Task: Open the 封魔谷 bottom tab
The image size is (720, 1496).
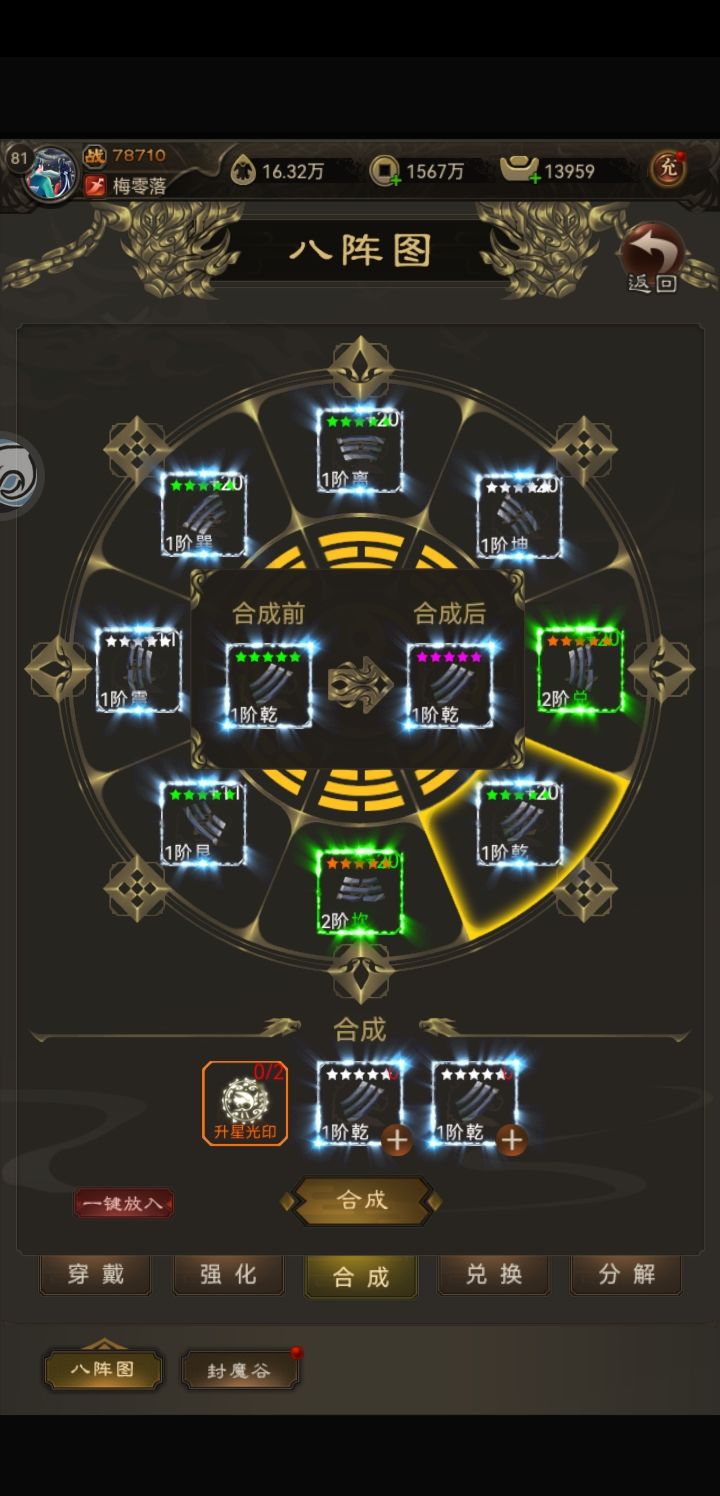Action: click(x=239, y=1370)
